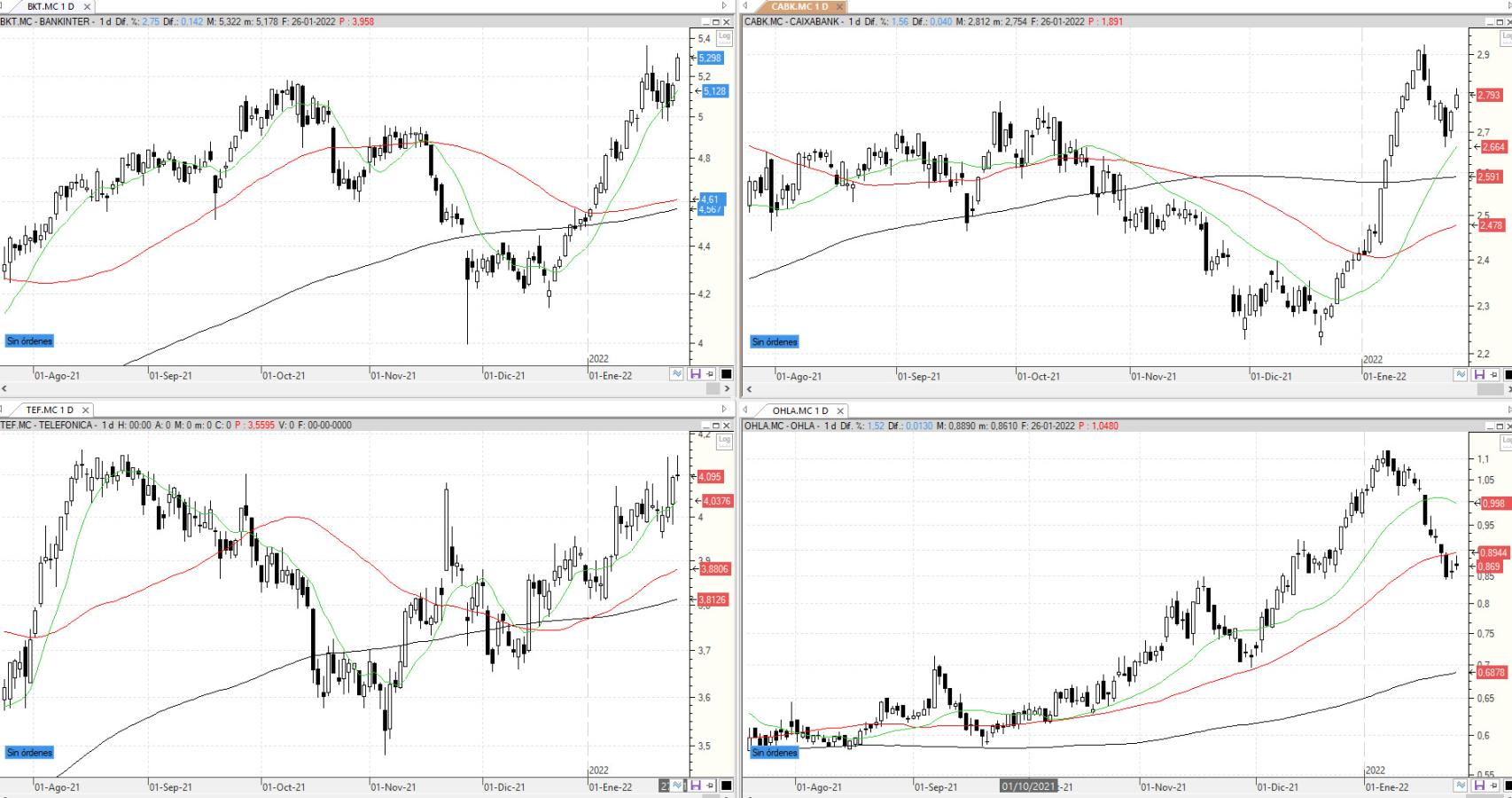1512x798 pixels.
Task: Click right scroll arrow under Bankinter chart
Action: click(728, 388)
